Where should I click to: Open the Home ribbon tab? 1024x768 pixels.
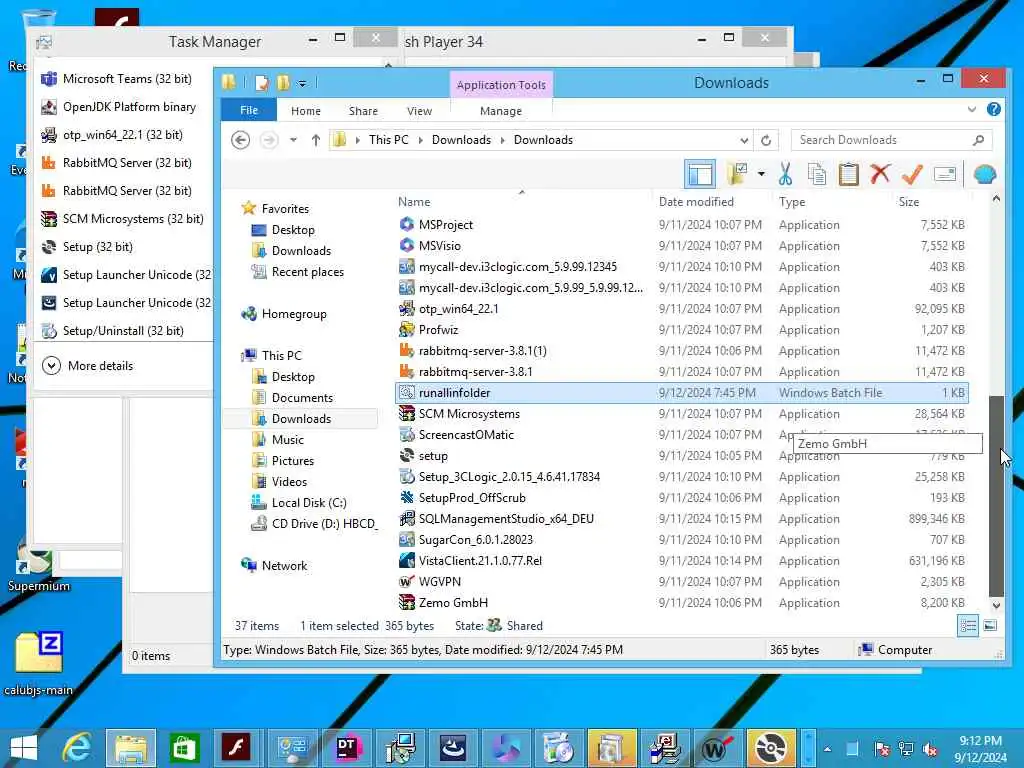pyautogui.click(x=306, y=111)
